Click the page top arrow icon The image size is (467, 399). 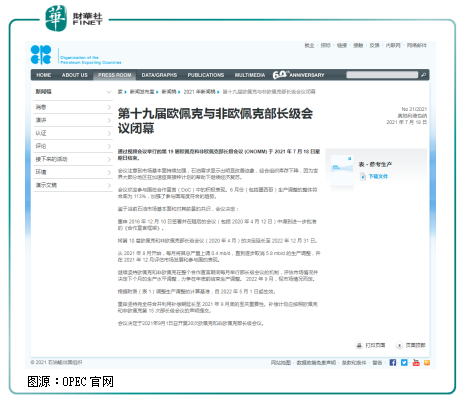pyautogui.click(x=399, y=345)
